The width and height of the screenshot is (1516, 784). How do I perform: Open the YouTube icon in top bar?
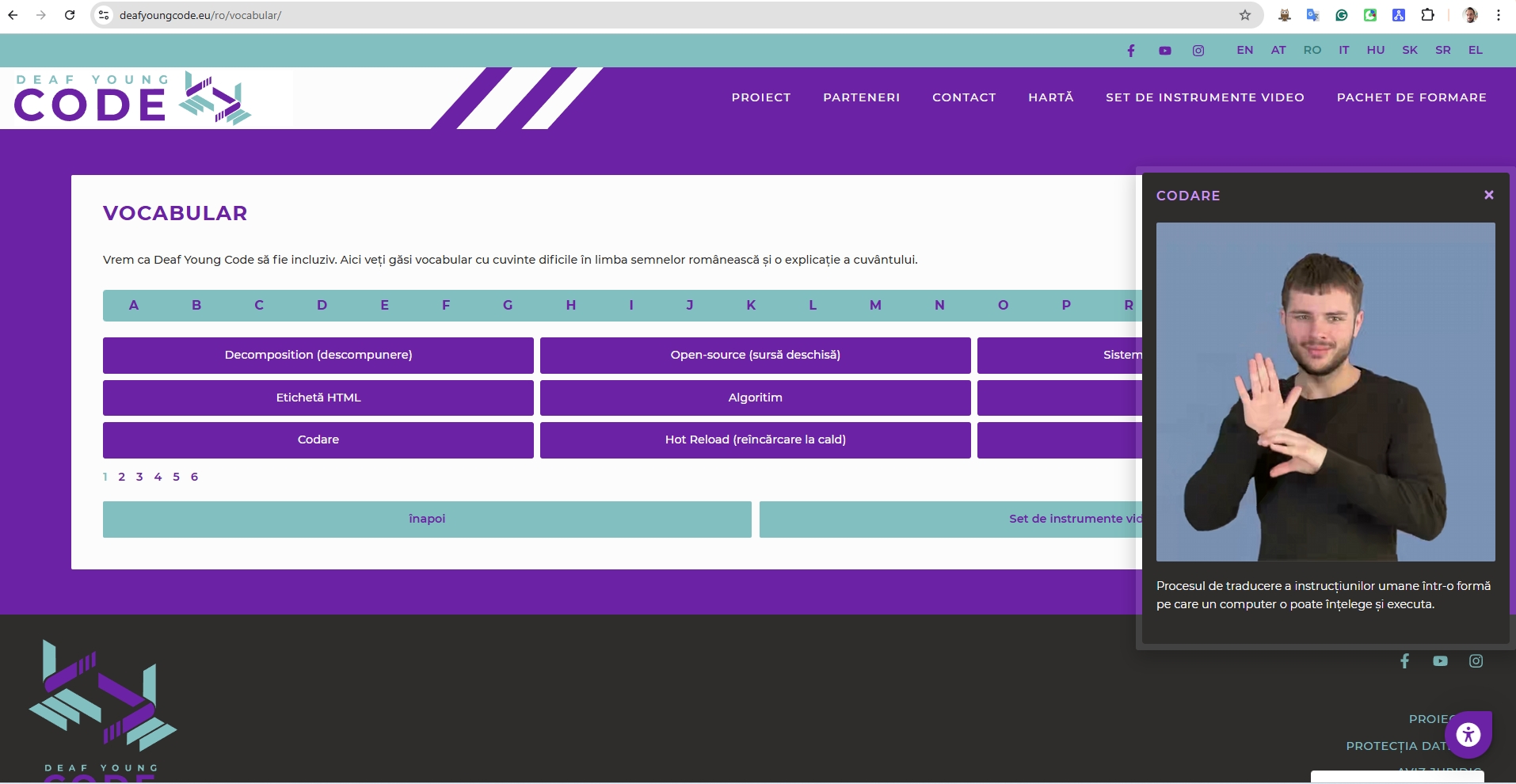click(1164, 51)
